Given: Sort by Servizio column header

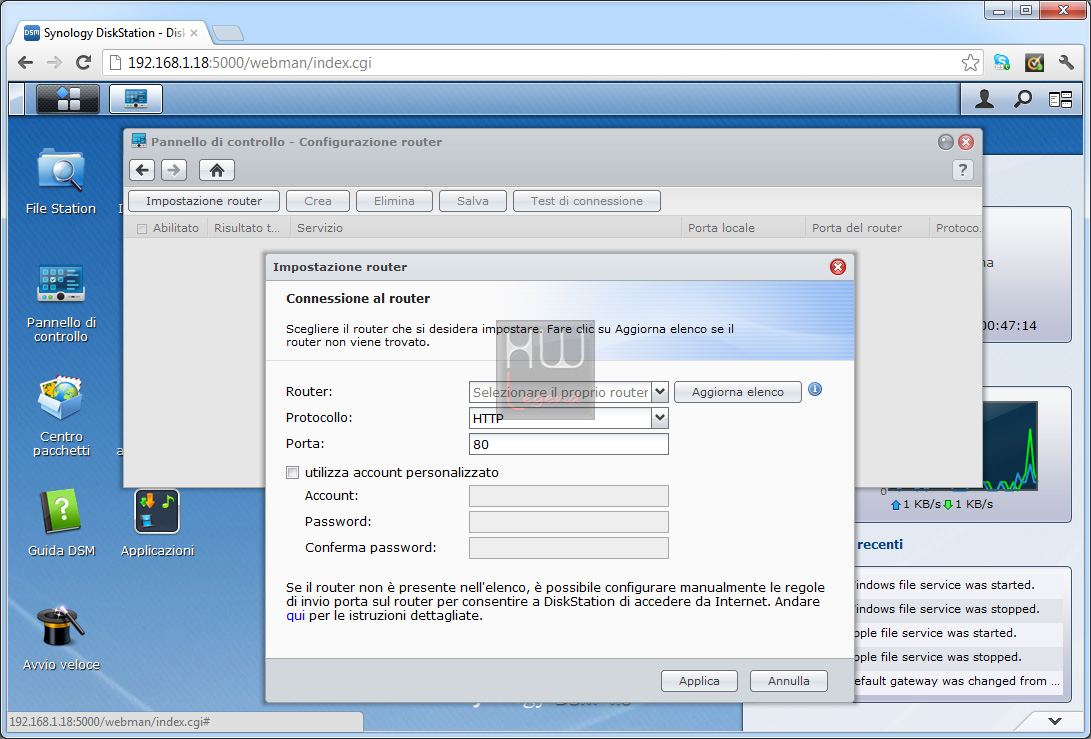Looking at the screenshot, I should [x=485, y=228].
